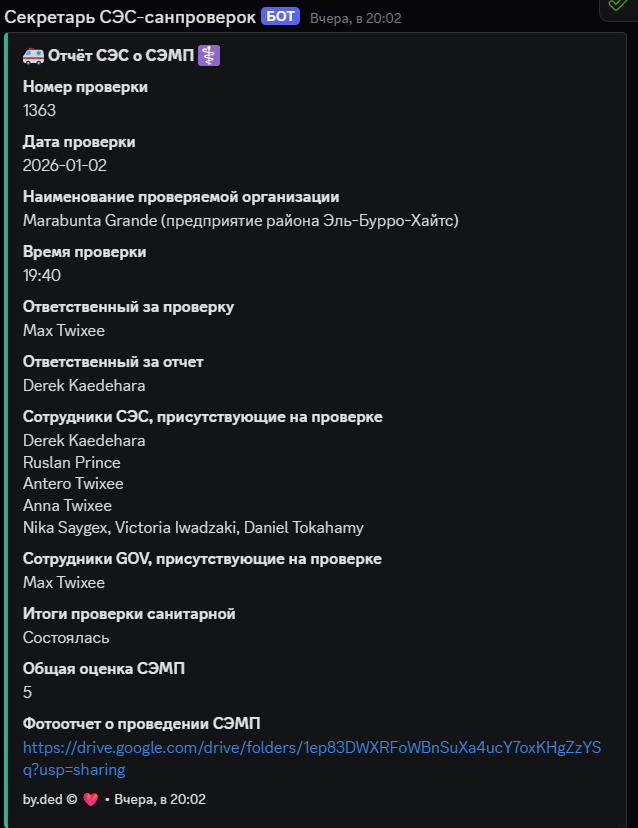Click the inspection number 1363
638x828 pixels.
coord(39,110)
